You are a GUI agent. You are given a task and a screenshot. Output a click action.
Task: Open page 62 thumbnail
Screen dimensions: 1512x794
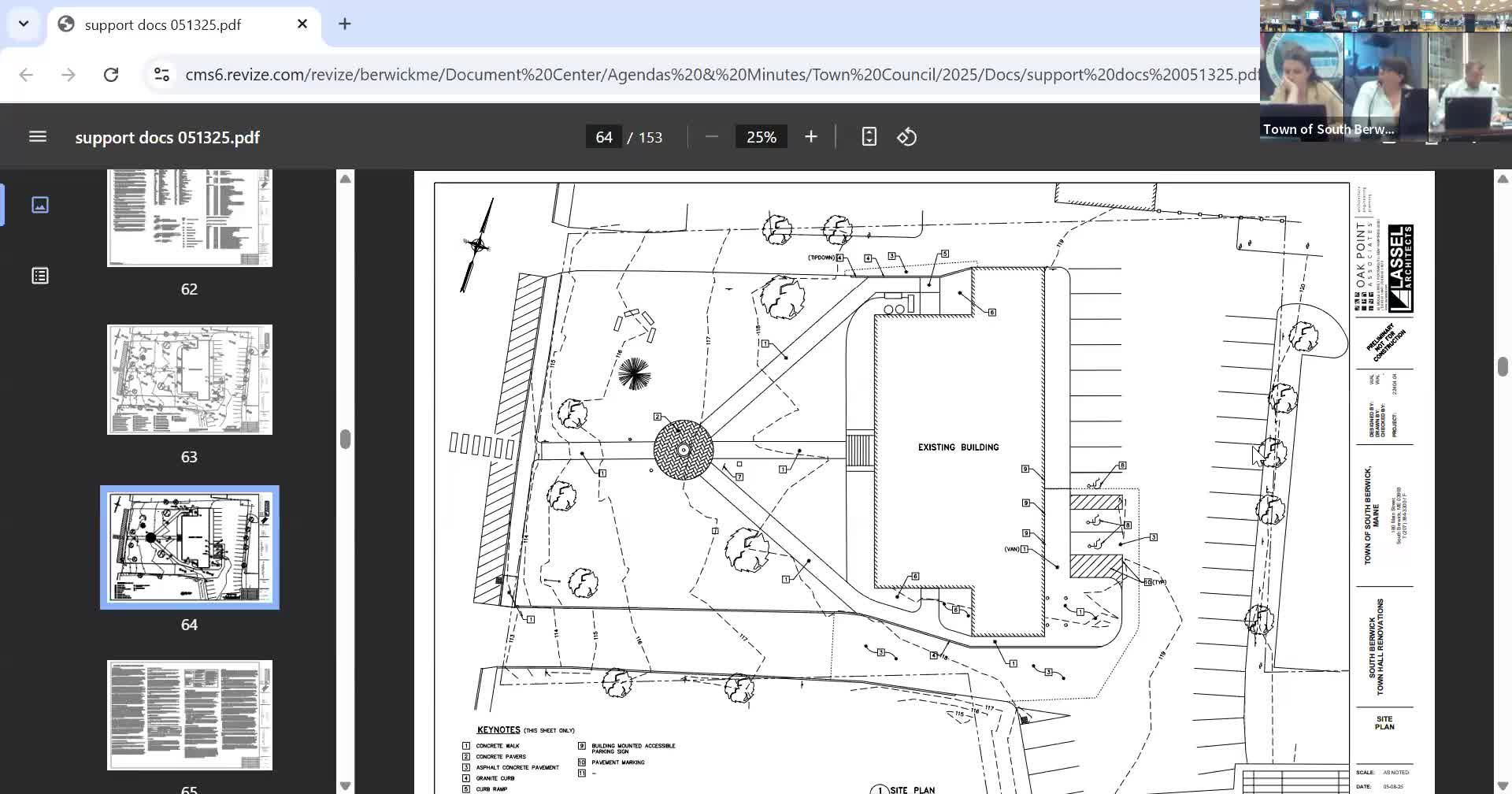click(x=190, y=218)
